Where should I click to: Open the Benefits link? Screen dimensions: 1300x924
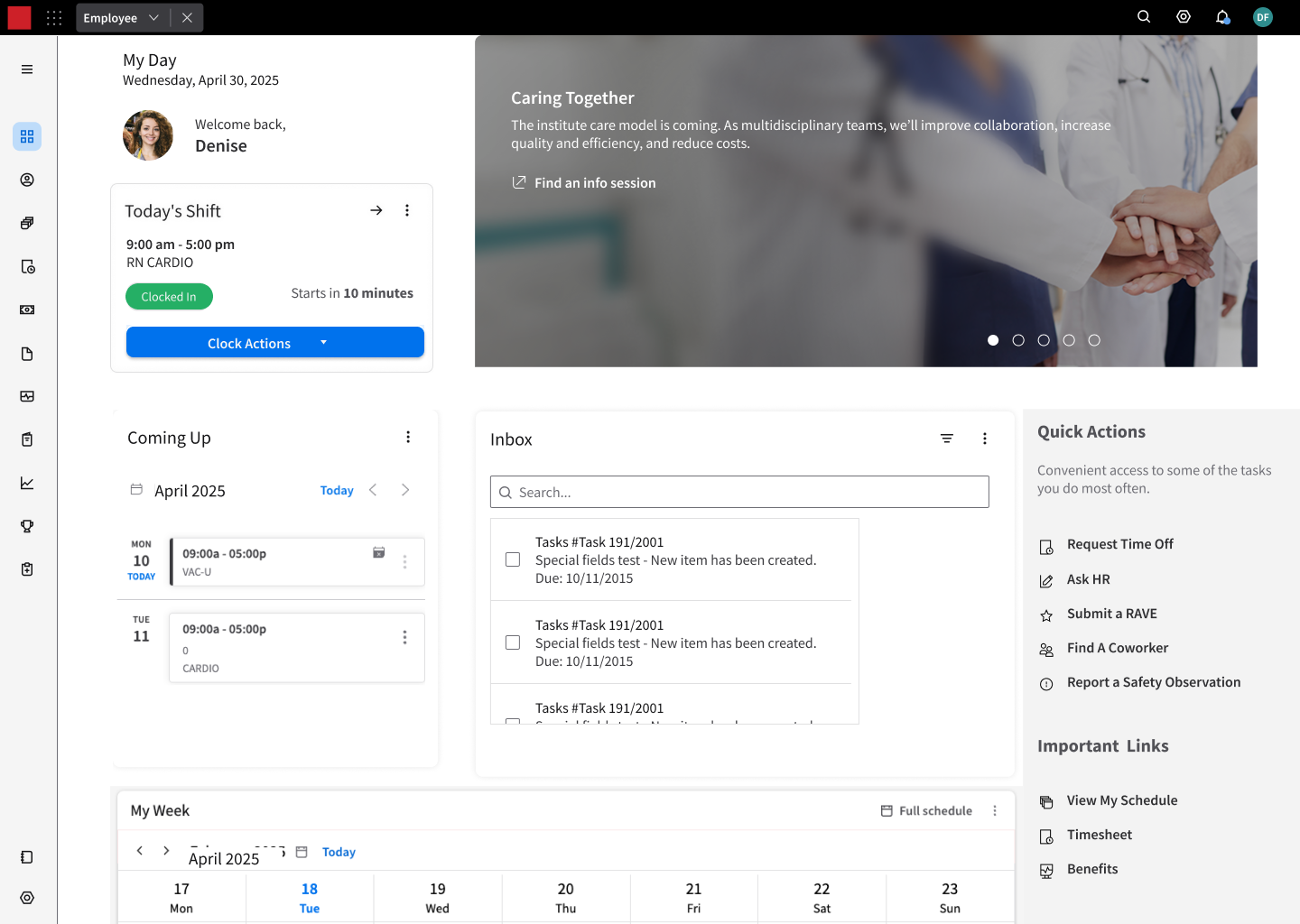1079,869
